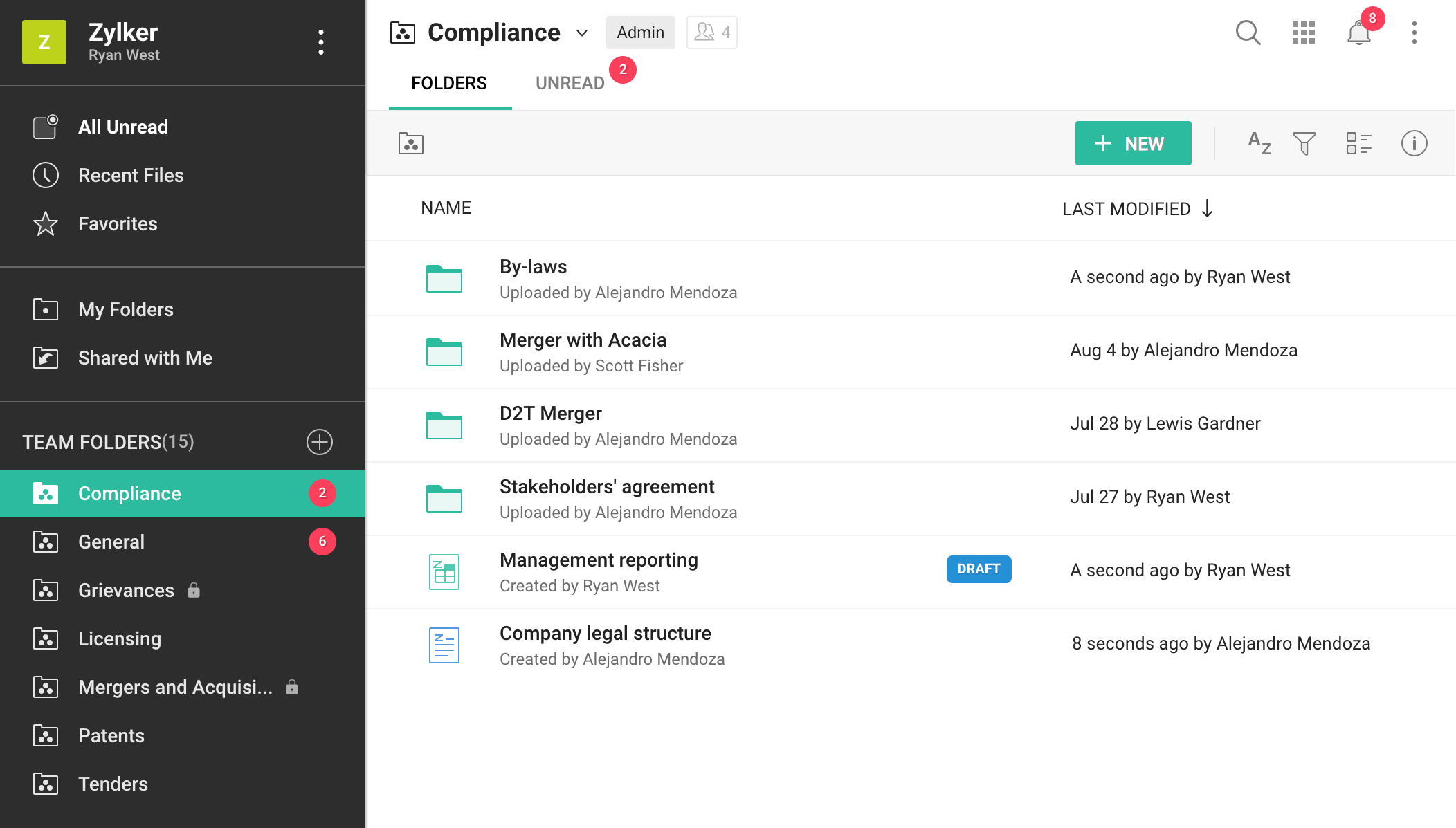The image size is (1456, 828).
Task: Click team folder breadcrumb icon in toolbar
Action: coord(411,143)
